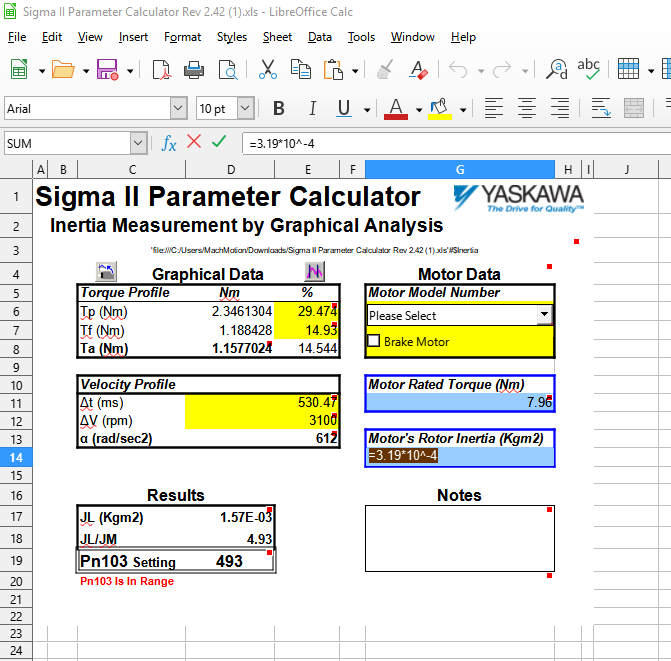
Task: Select column G header
Action: (x=460, y=169)
